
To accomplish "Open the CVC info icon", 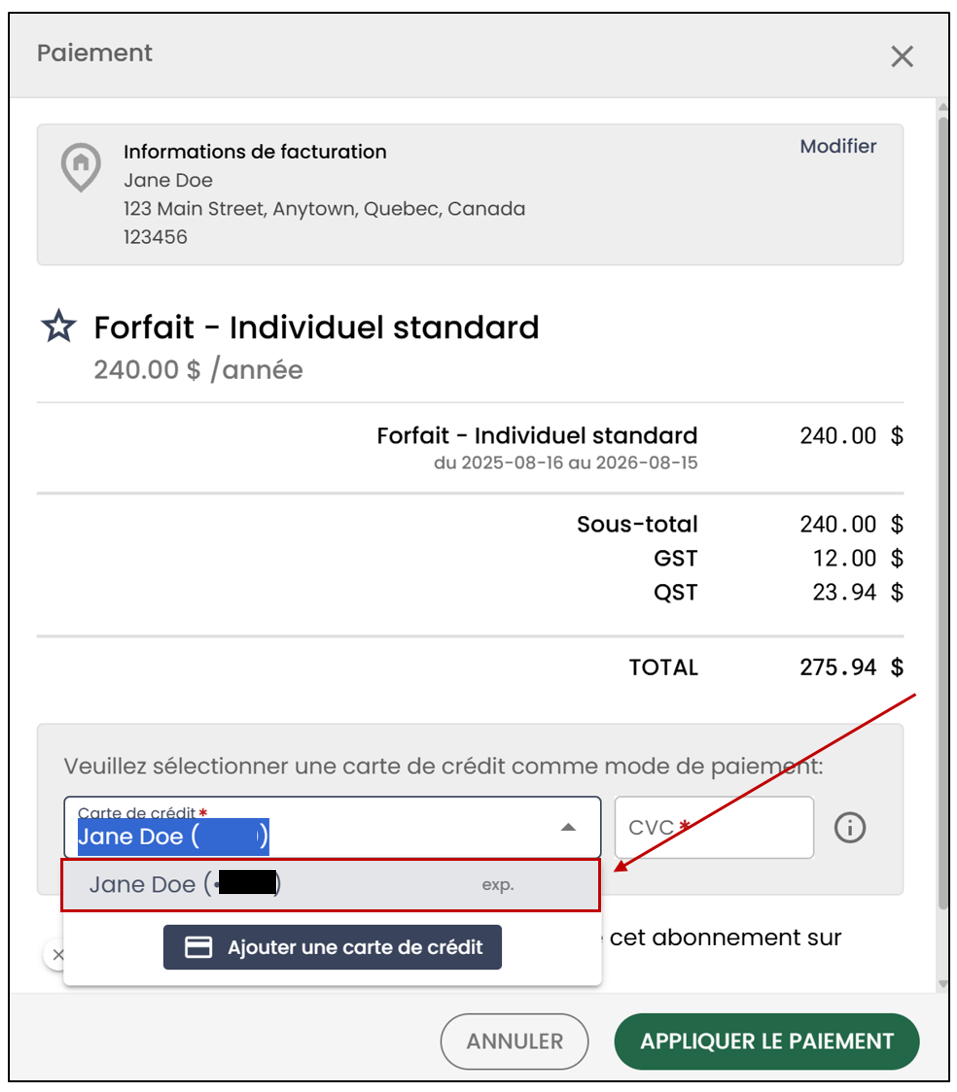I will coord(850,827).
